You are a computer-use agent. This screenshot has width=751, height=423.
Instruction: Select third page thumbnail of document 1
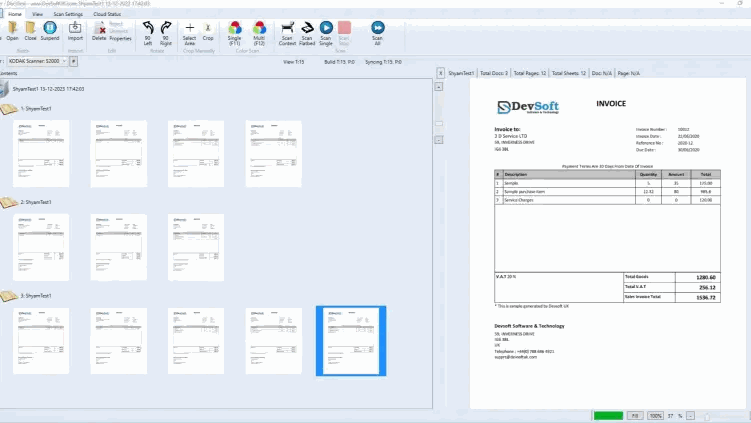click(196, 153)
